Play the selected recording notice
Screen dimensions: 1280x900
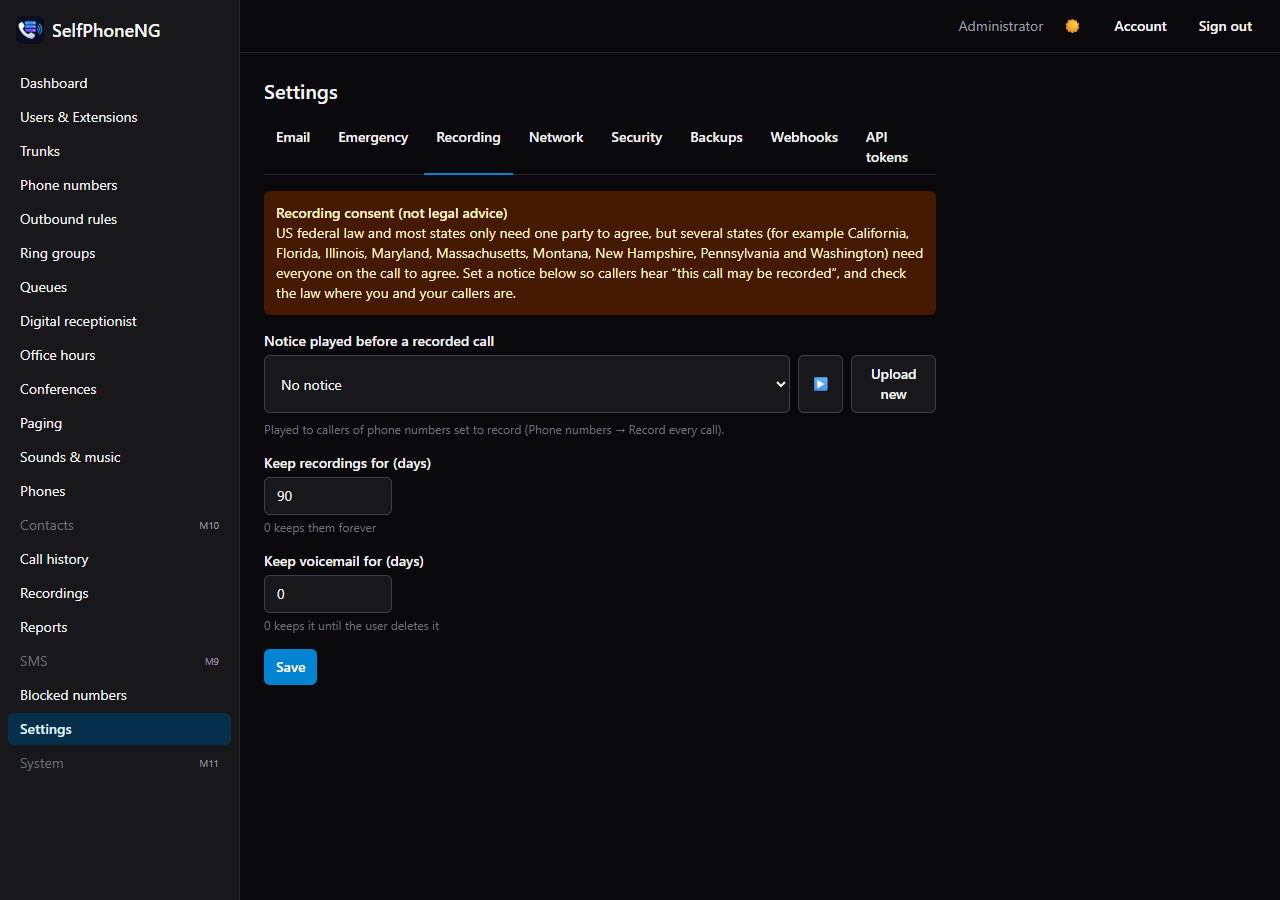point(820,384)
